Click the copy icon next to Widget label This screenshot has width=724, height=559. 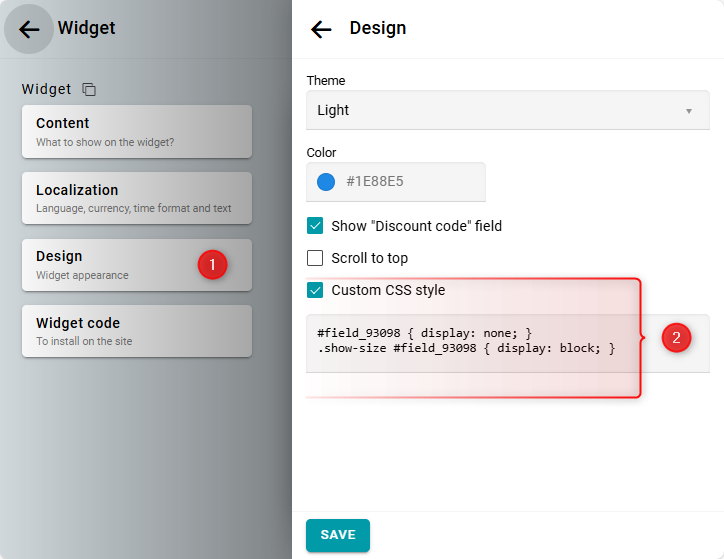tap(89, 89)
